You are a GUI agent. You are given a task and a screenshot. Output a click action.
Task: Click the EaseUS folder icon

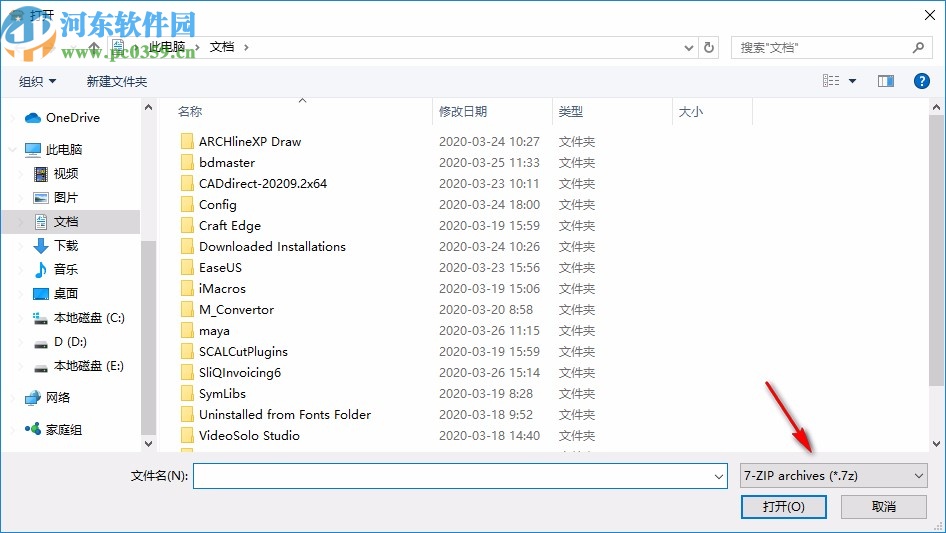187,267
